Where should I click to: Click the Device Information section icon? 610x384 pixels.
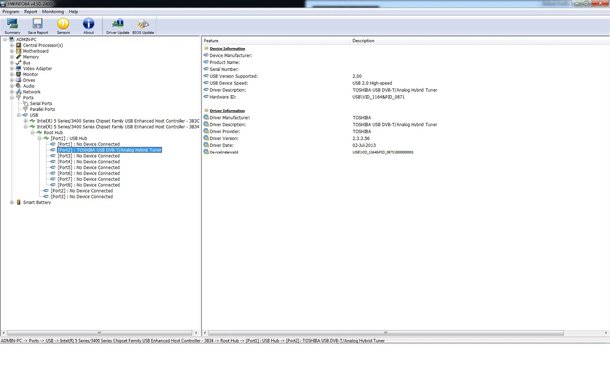[206, 48]
